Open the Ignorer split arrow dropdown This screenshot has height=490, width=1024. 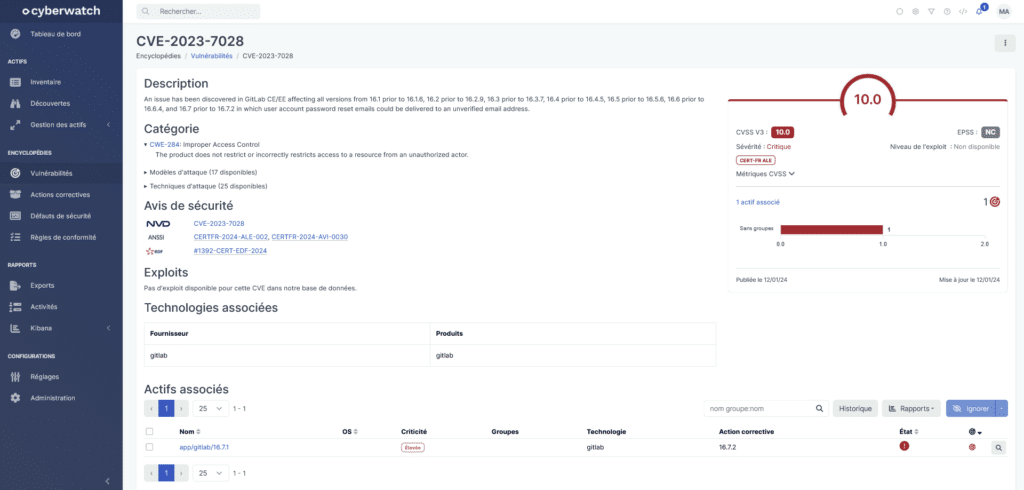pyautogui.click(x=1001, y=409)
